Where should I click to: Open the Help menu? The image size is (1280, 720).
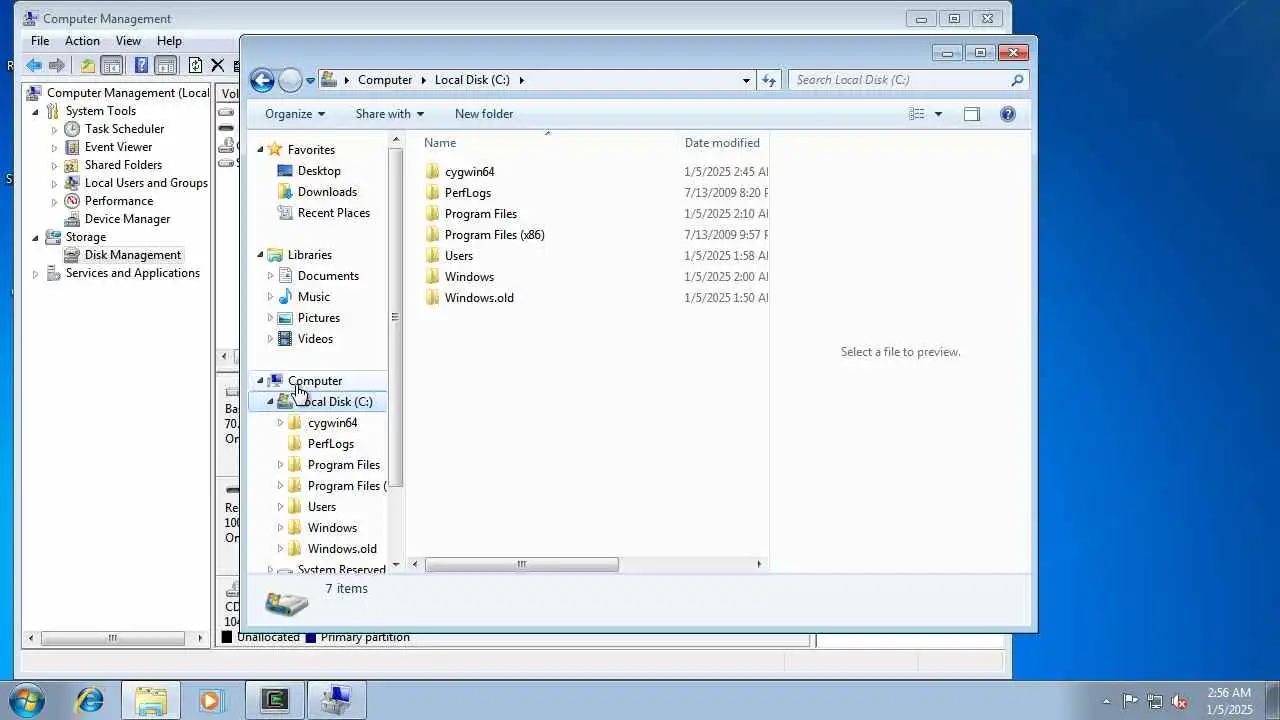169,41
